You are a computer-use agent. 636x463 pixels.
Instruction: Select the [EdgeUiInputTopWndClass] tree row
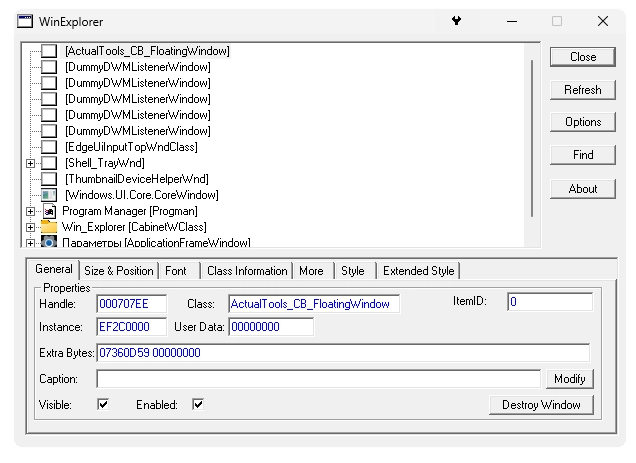pos(131,147)
